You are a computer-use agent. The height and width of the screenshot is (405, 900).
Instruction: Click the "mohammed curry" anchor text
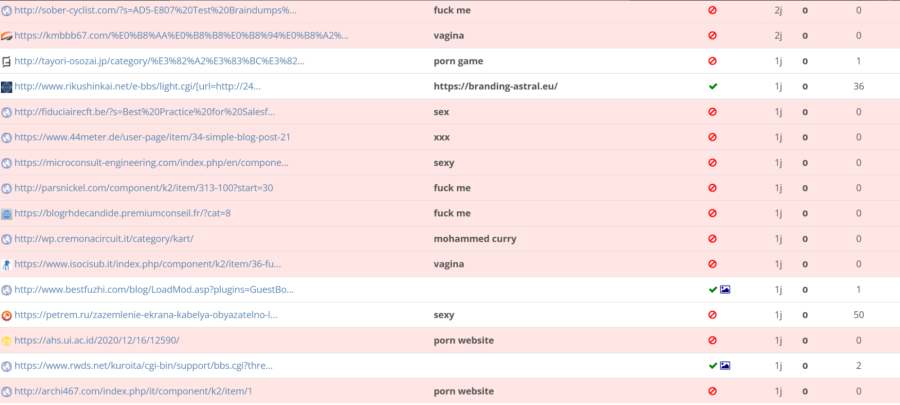476,239
